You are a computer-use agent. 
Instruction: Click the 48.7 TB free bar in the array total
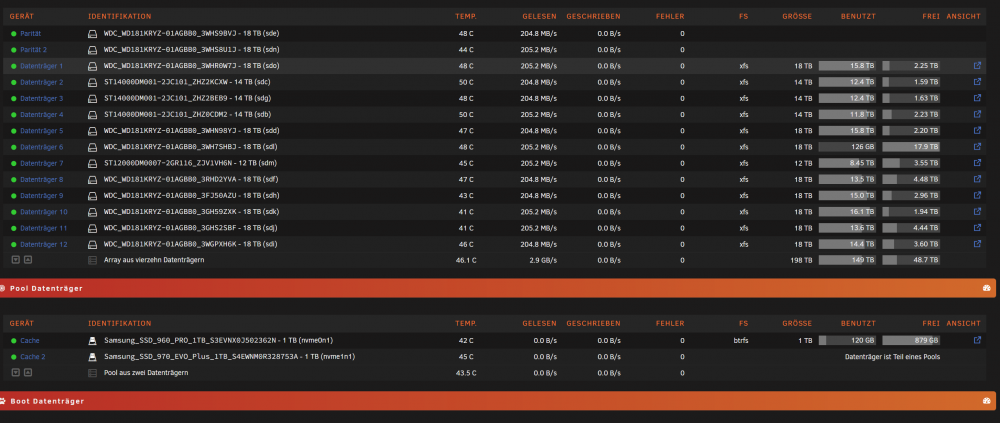pyautogui.click(x=911, y=260)
